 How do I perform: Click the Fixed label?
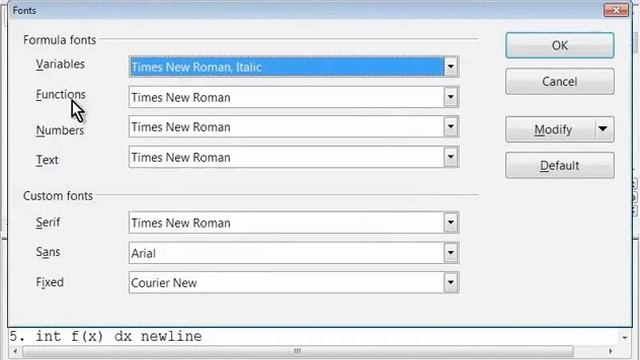coord(50,282)
